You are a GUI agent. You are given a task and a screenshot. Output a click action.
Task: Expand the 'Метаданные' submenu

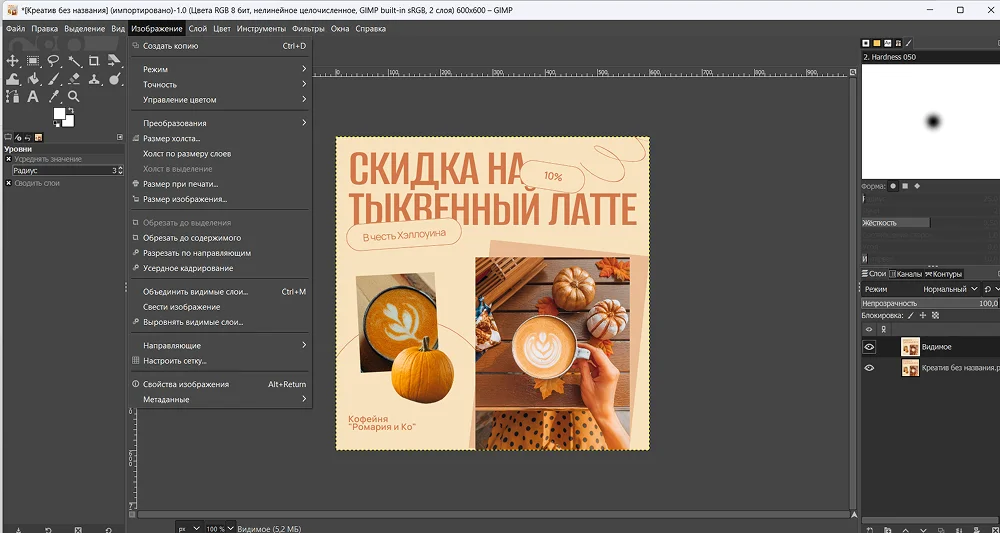click(220, 400)
